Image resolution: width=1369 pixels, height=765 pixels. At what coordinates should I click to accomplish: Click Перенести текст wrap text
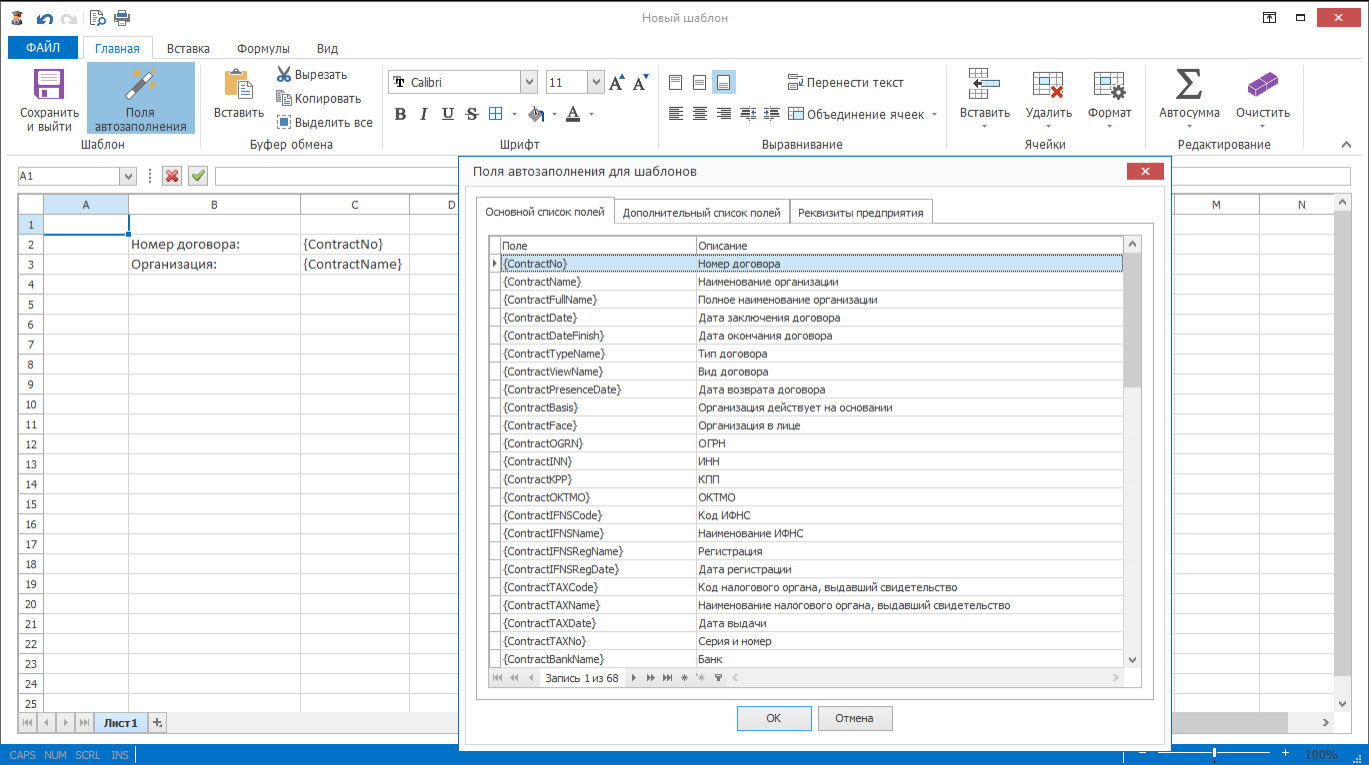click(x=846, y=82)
